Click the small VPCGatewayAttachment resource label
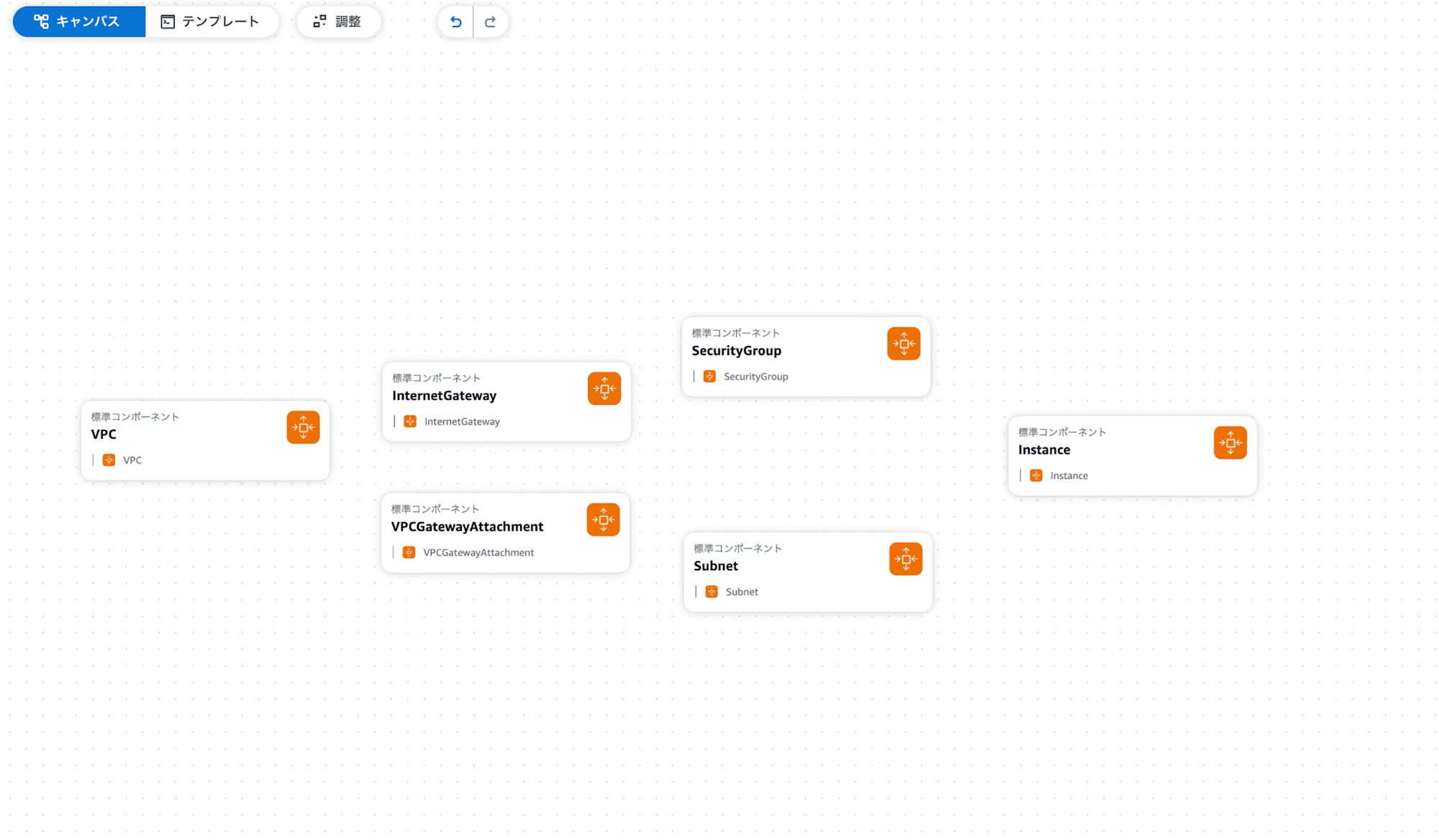This screenshot has height=840, width=1439. (478, 552)
